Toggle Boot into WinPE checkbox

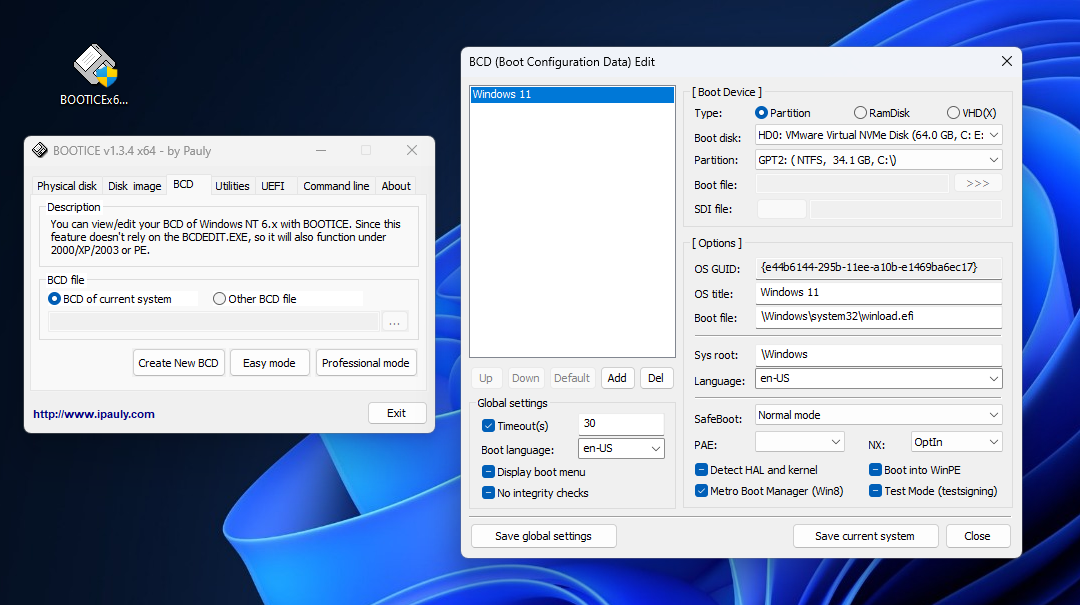(x=875, y=470)
